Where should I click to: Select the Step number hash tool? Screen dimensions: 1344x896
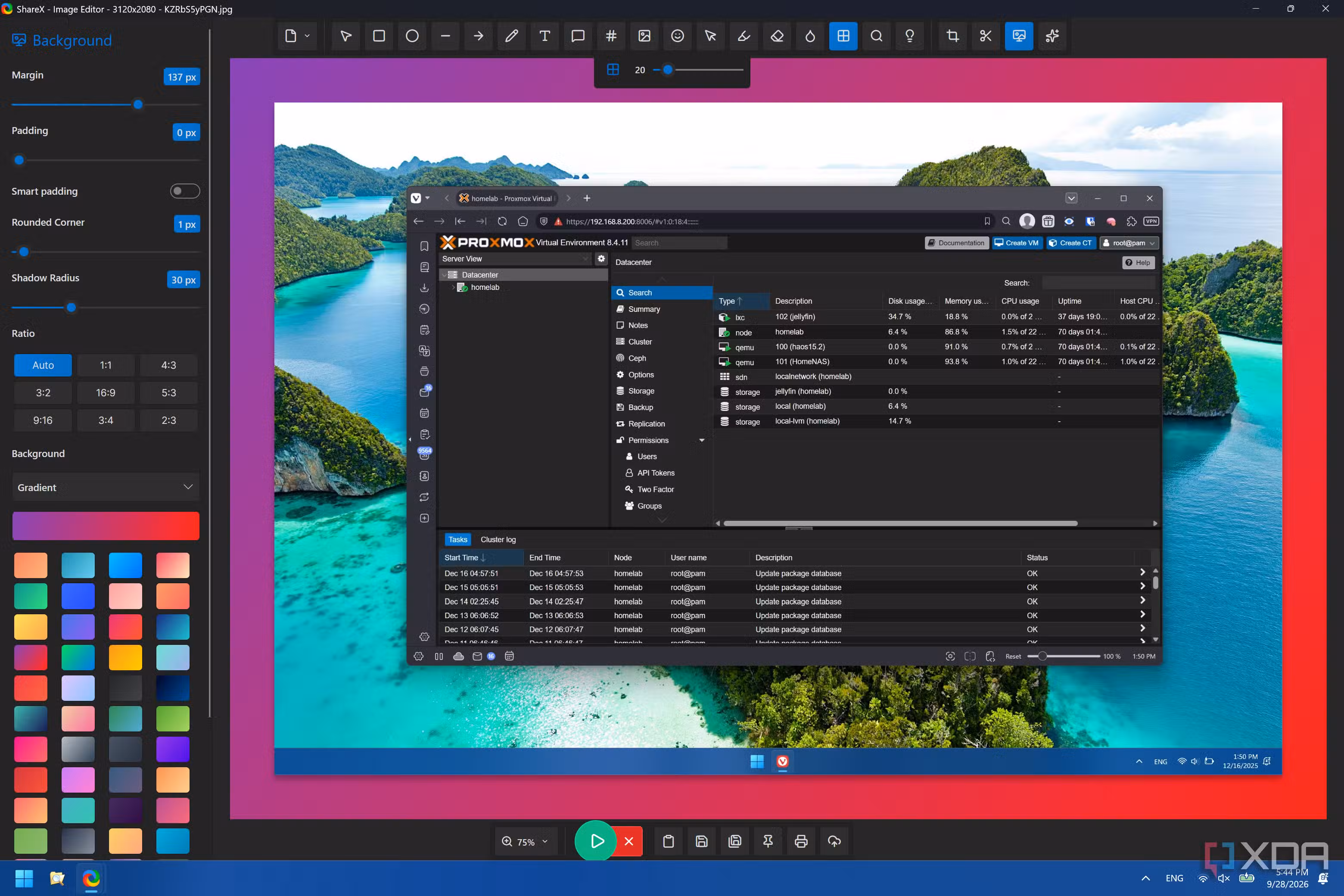[611, 36]
